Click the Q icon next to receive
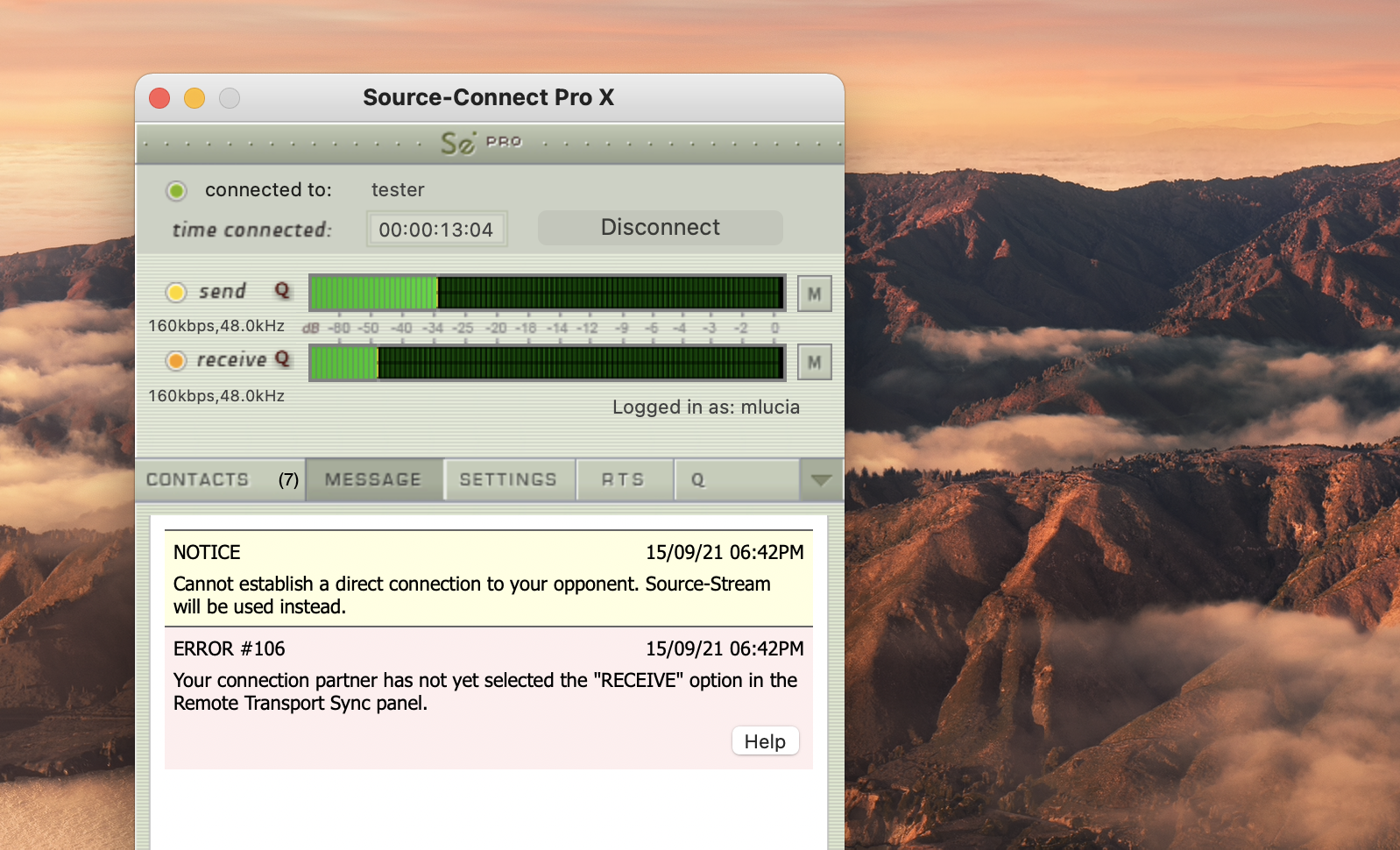 282,358
